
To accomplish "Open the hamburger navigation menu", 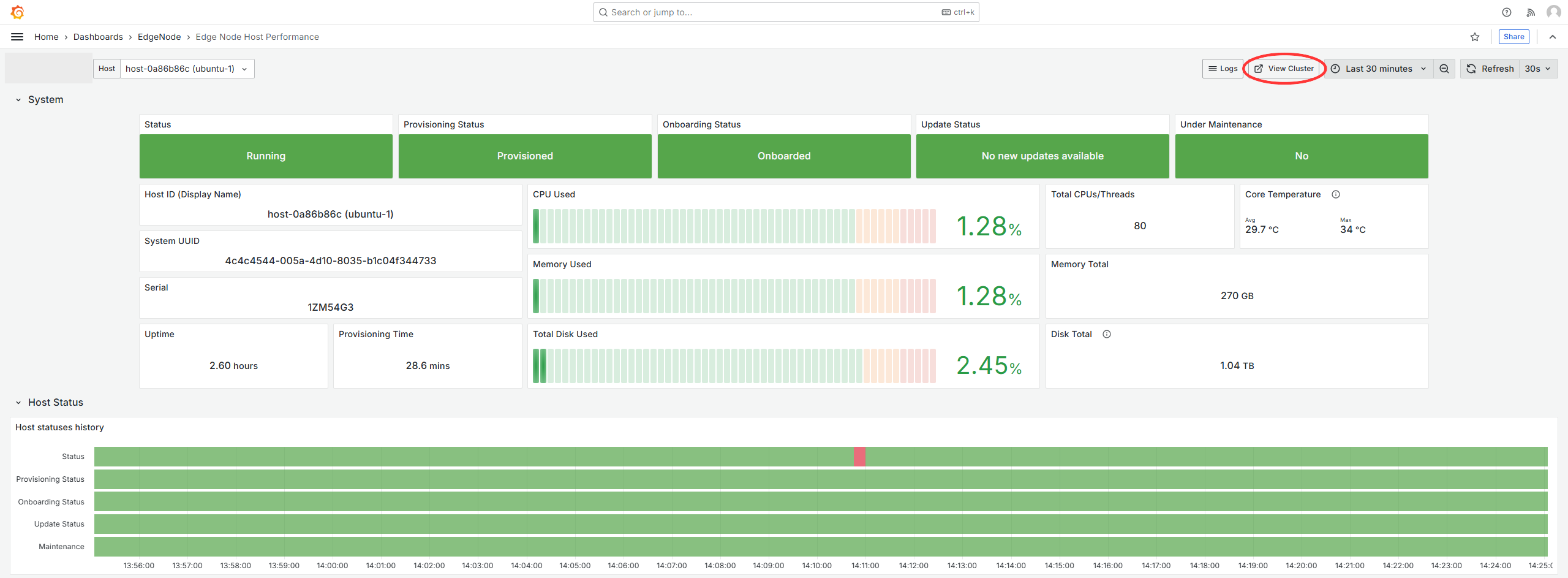I will tap(17, 37).
